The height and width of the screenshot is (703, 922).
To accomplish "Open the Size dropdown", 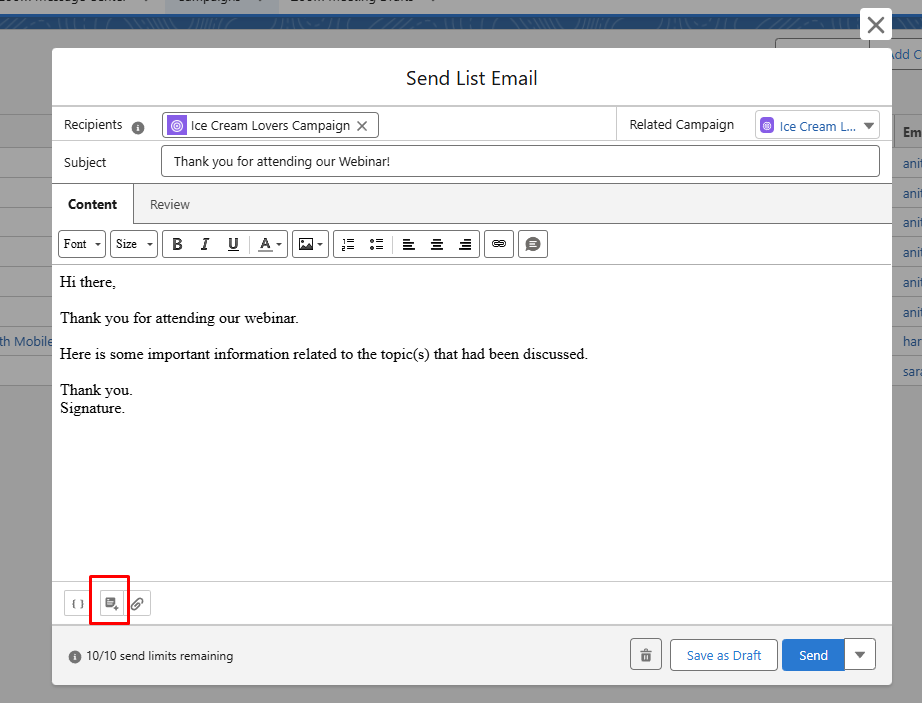I will pos(134,244).
